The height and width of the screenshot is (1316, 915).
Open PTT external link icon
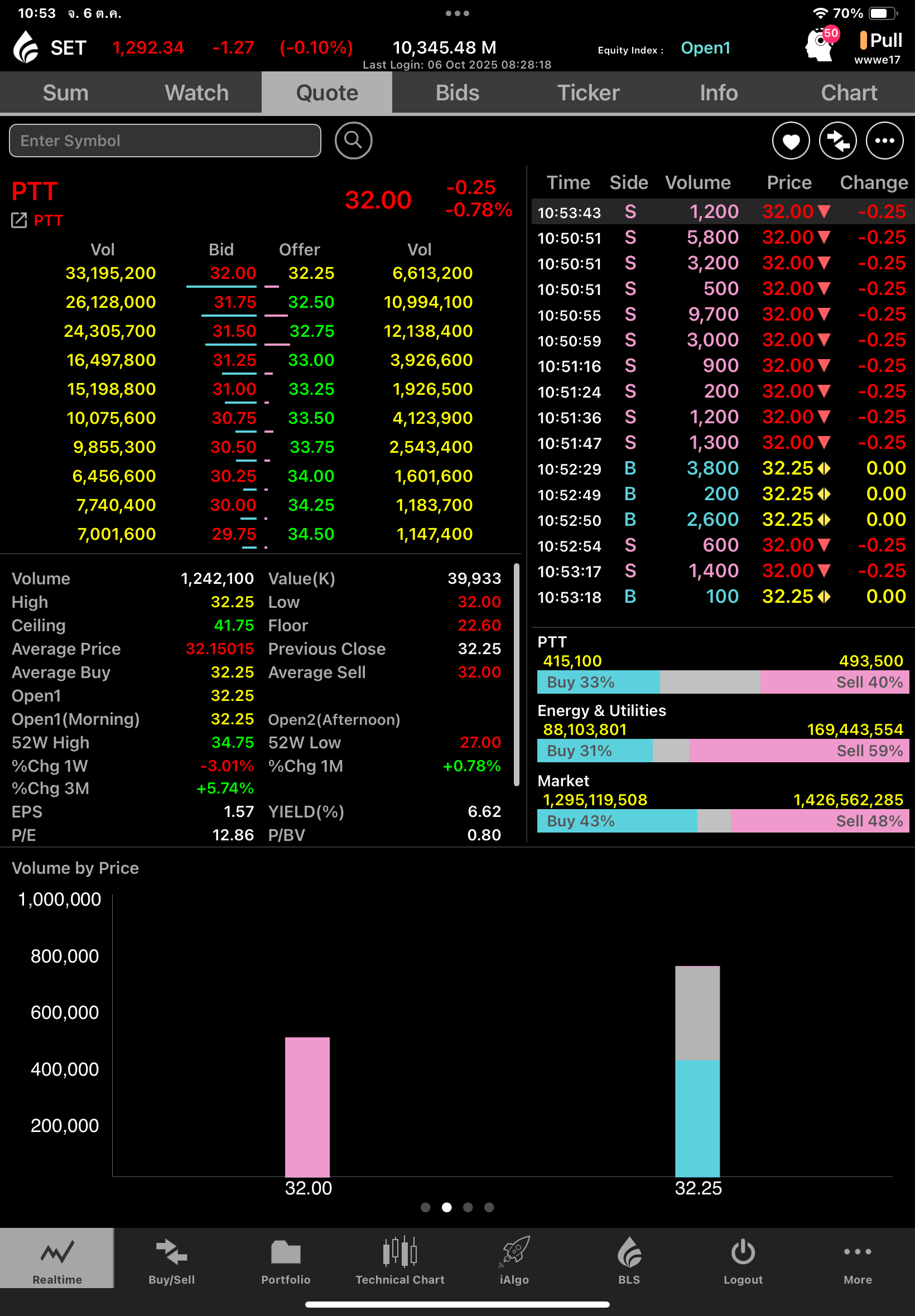19,220
